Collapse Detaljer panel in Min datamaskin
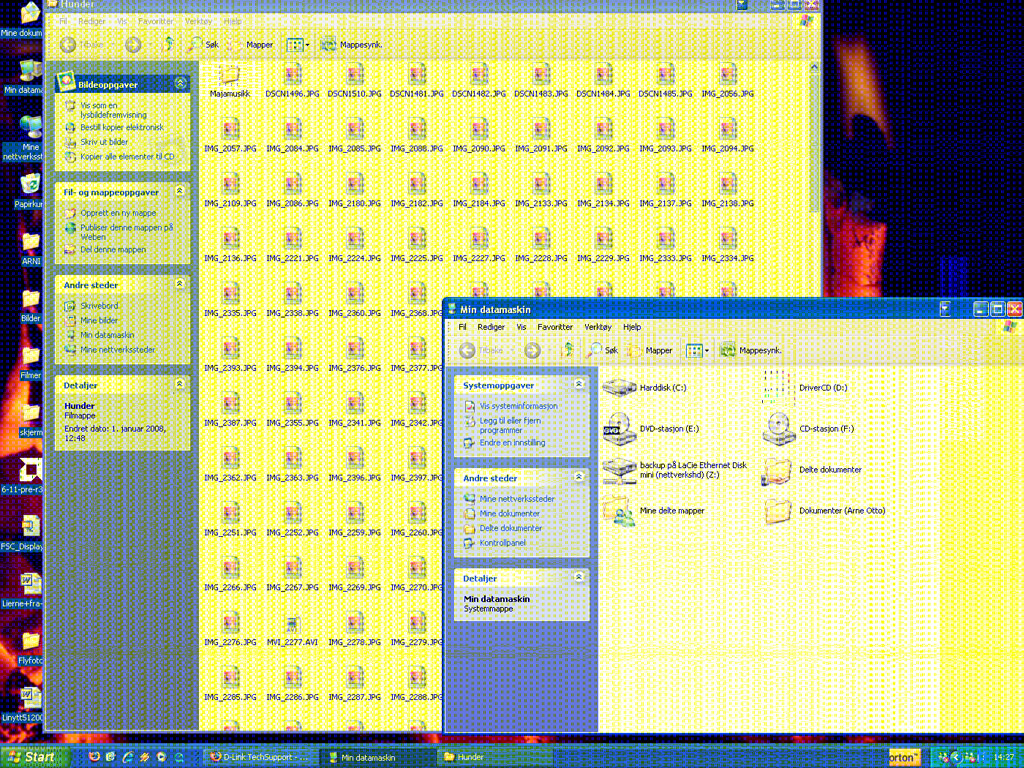The image size is (1024, 768). pyautogui.click(x=579, y=577)
